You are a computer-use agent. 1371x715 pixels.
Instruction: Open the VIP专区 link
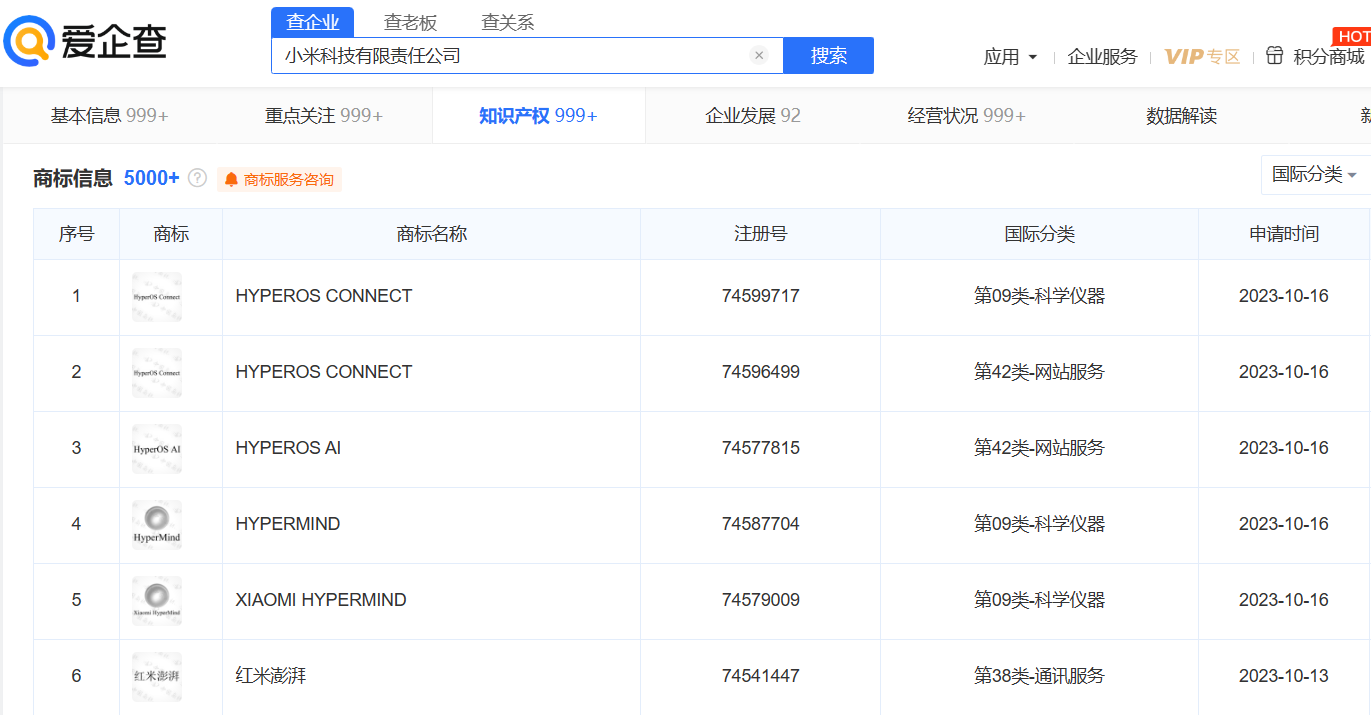[x=1202, y=57]
